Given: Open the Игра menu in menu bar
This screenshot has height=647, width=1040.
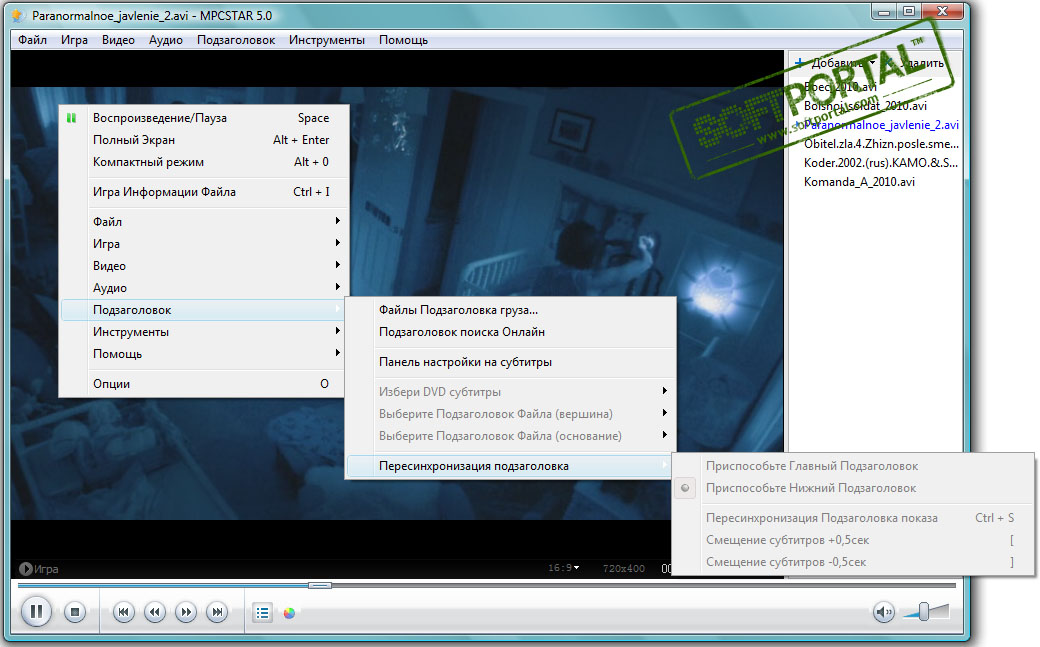Looking at the screenshot, I should (x=74, y=40).
